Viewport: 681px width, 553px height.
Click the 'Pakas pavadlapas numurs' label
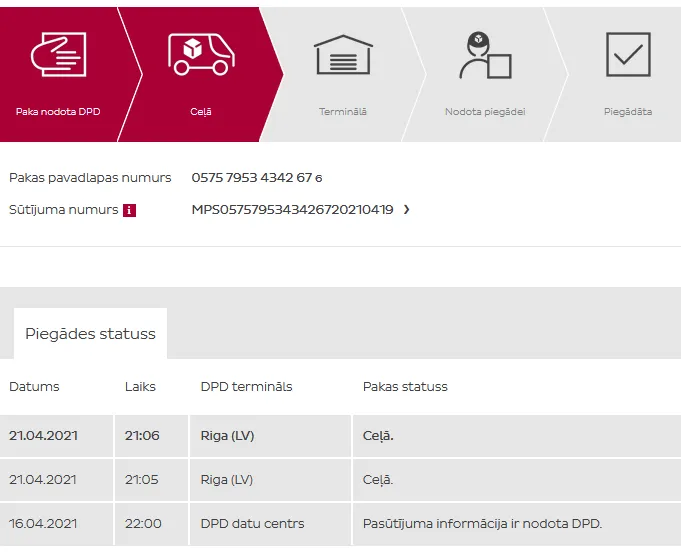coord(90,178)
